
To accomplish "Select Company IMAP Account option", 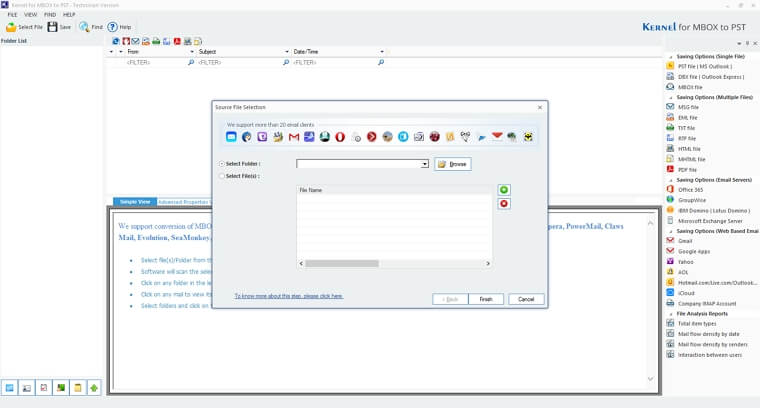I will [701, 303].
